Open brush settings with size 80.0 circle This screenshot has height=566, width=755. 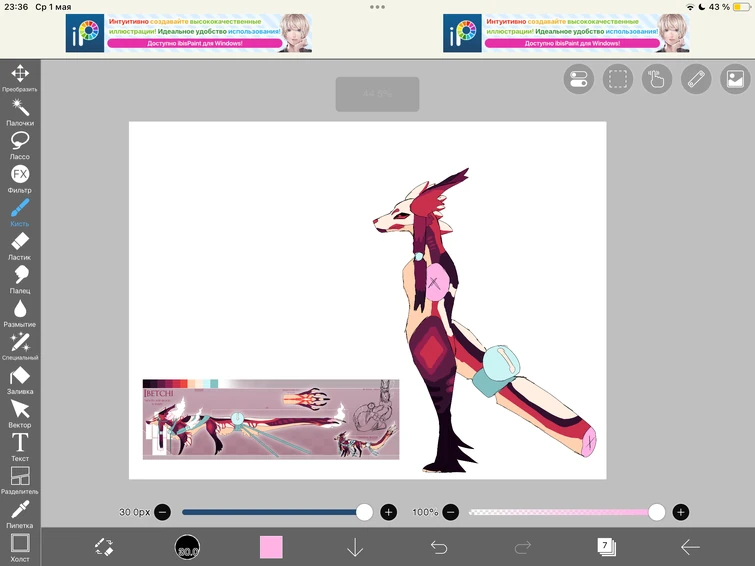point(187,547)
